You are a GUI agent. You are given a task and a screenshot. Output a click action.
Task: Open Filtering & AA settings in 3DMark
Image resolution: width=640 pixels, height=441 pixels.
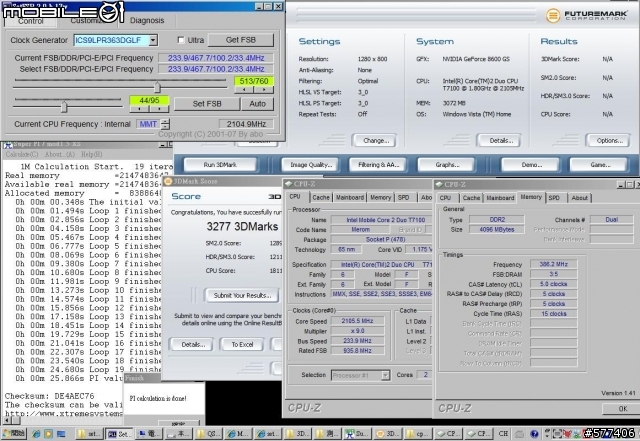pos(378,165)
